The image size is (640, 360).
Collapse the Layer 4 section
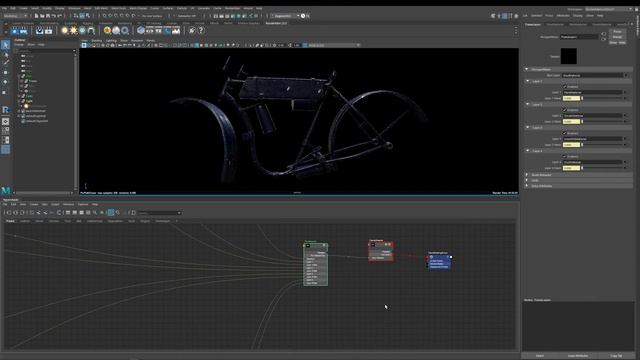[528, 151]
